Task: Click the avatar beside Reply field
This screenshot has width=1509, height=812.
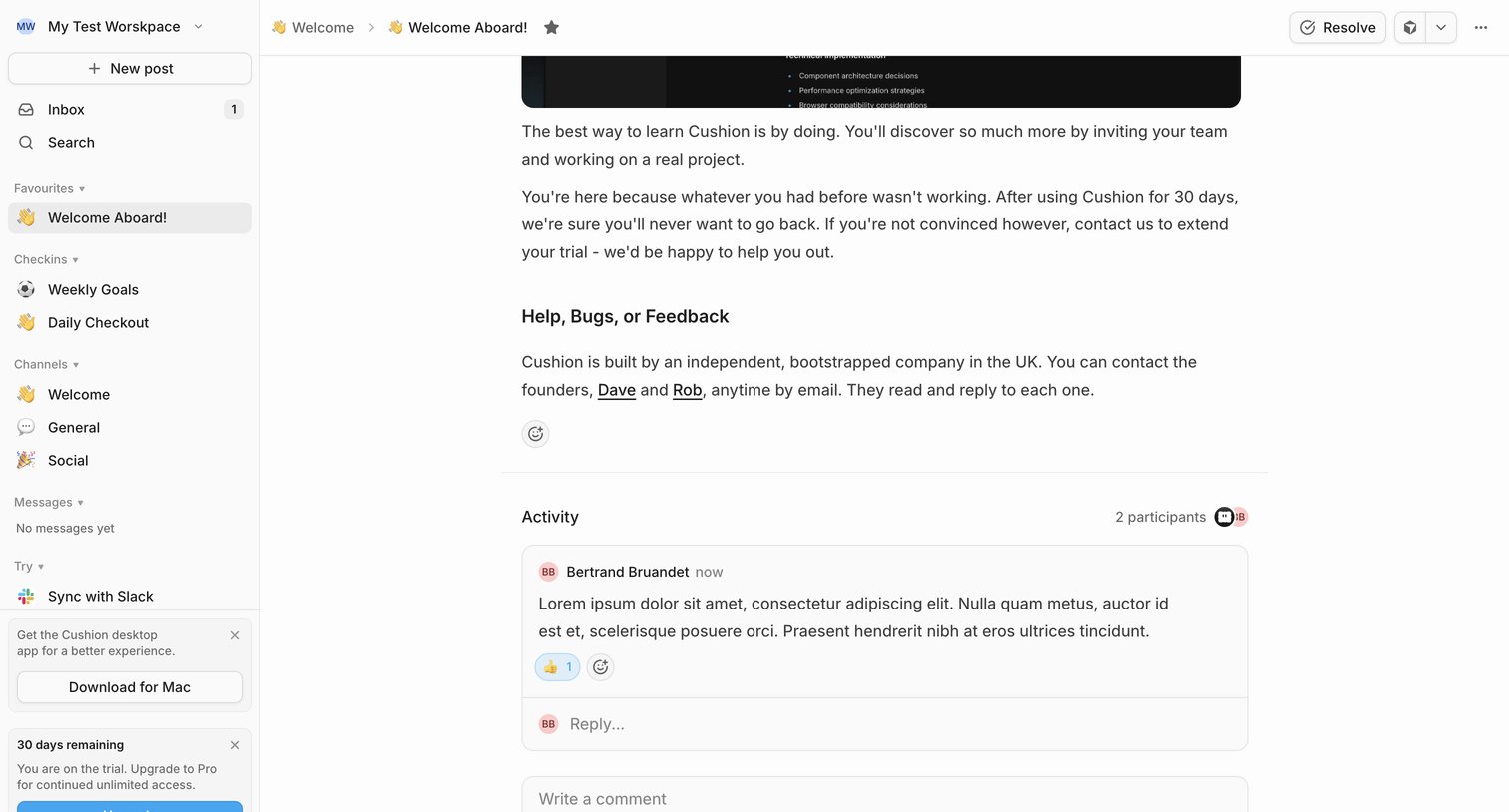Action: click(548, 724)
